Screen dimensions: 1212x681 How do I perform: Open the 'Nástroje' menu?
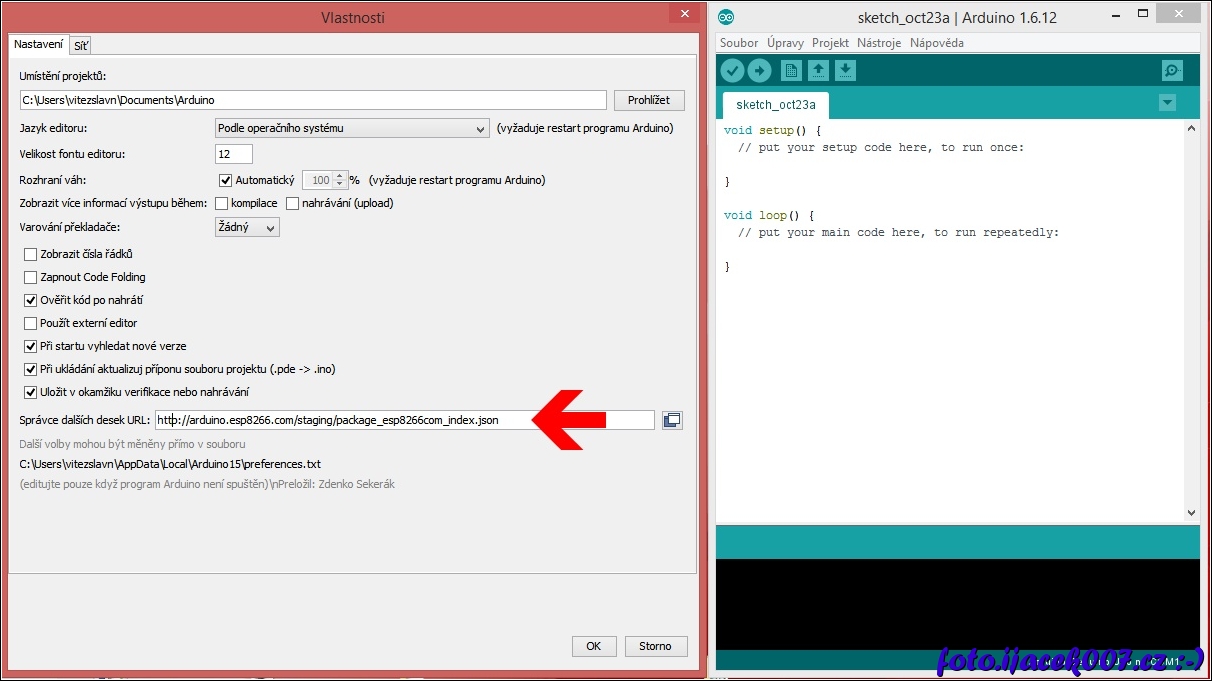(878, 43)
